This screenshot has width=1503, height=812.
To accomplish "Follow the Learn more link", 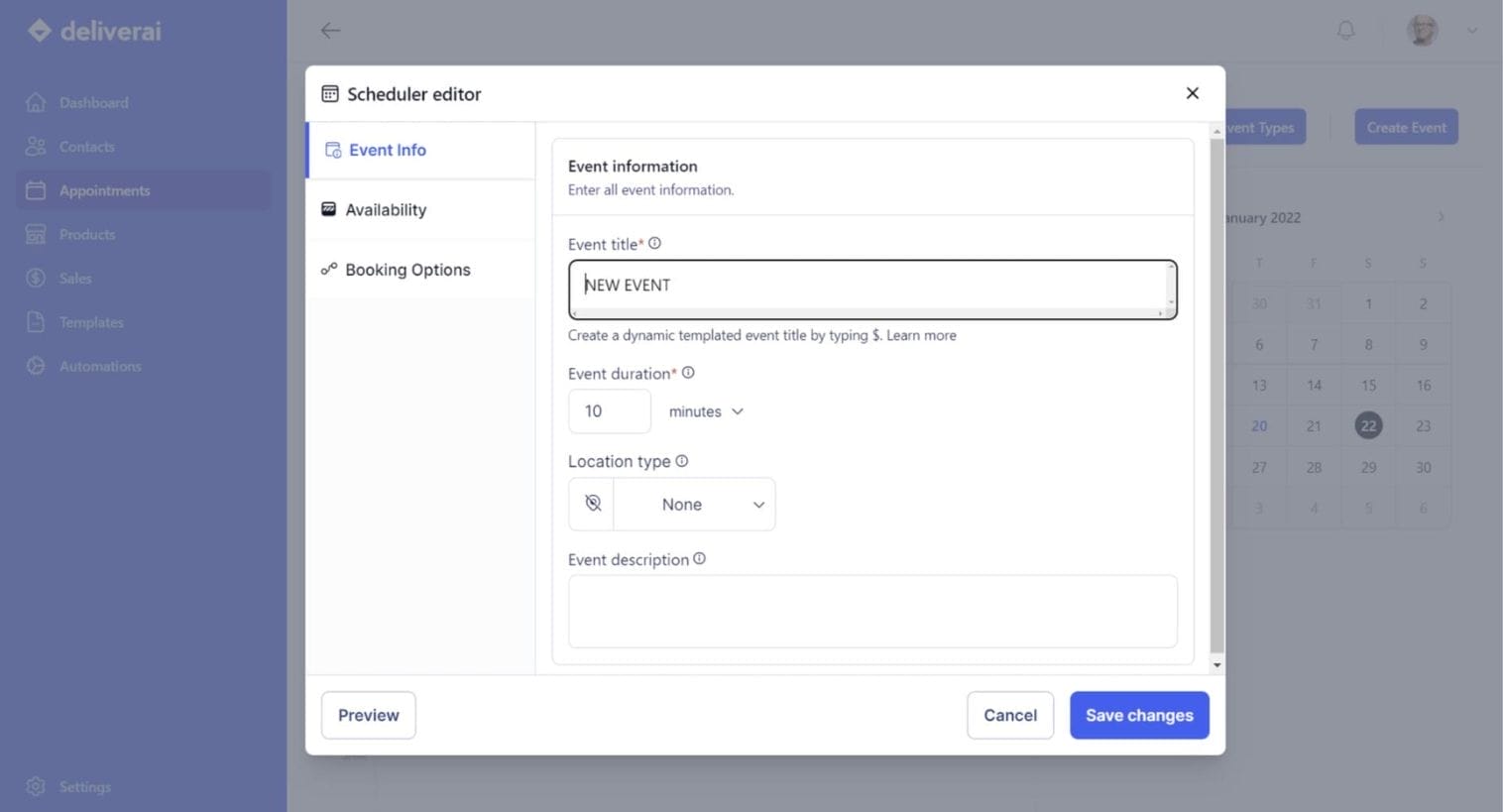I will pyautogui.click(x=921, y=335).
